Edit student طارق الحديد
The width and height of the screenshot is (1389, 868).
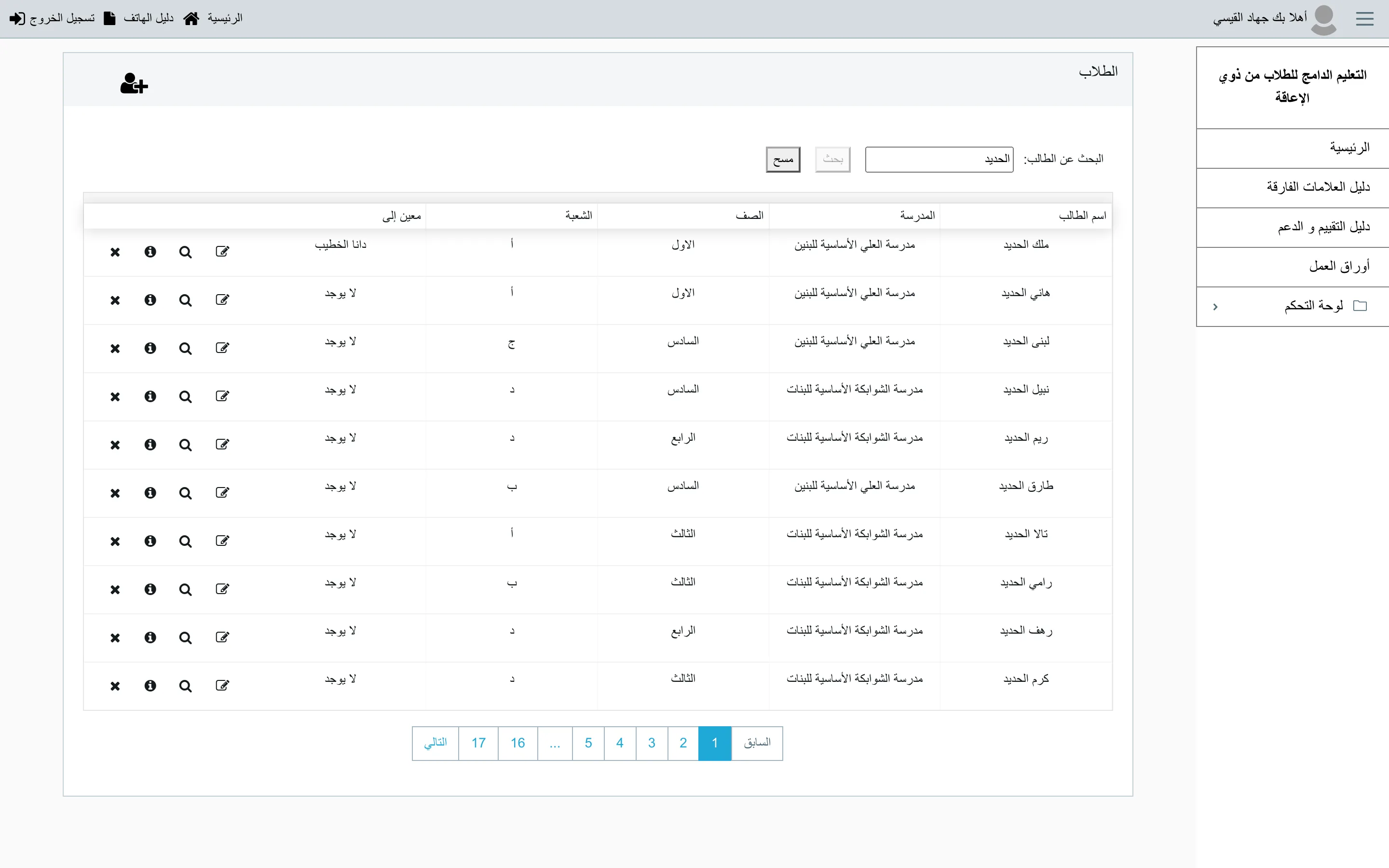pyautogui.click(x=222, y=492)
